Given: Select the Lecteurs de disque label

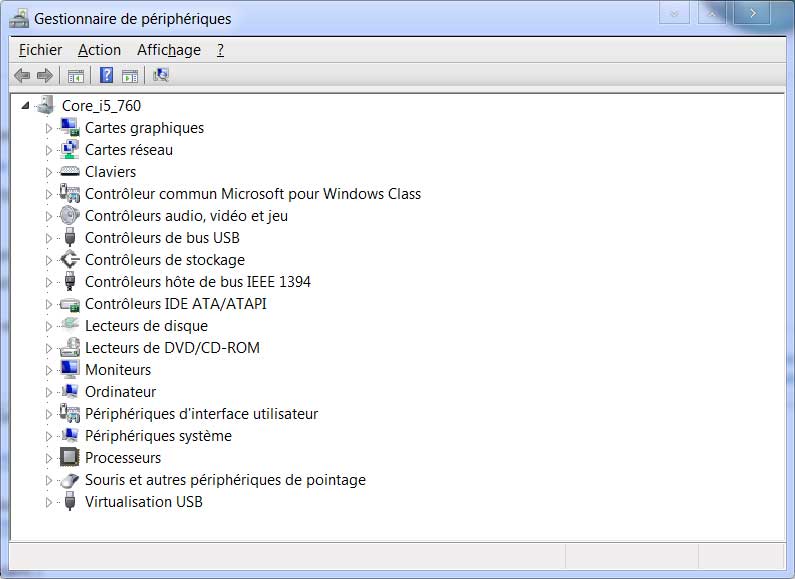Looking at the screenshot, I should 147,325.
